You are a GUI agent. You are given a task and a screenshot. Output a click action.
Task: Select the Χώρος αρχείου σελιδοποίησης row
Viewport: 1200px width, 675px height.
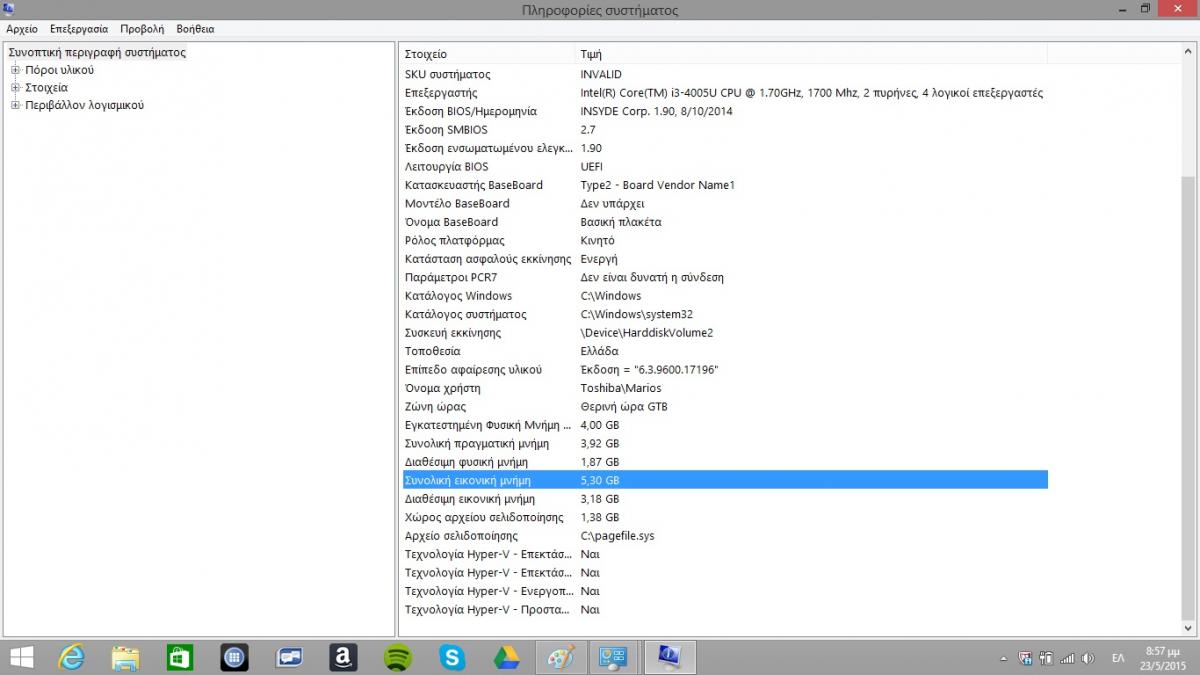[x=724, y=517]
